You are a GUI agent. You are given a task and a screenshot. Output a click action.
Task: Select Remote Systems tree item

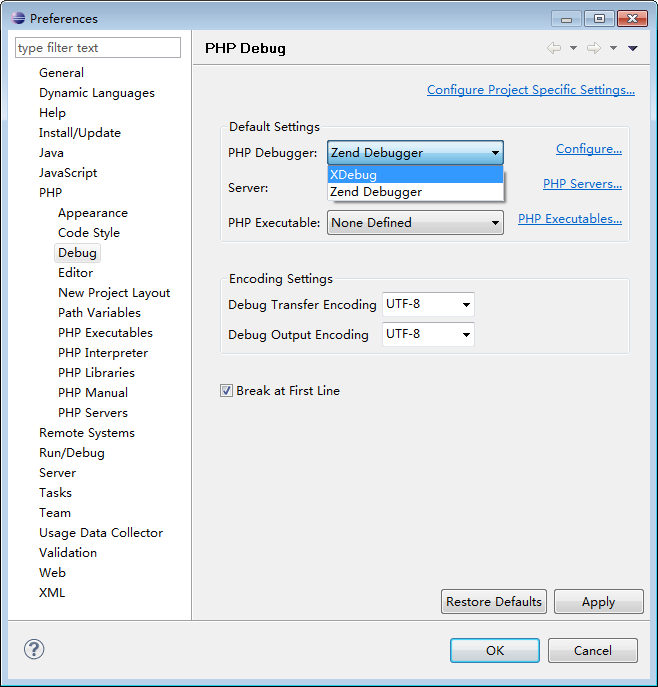pyautogui.click(x=87, y=433)
